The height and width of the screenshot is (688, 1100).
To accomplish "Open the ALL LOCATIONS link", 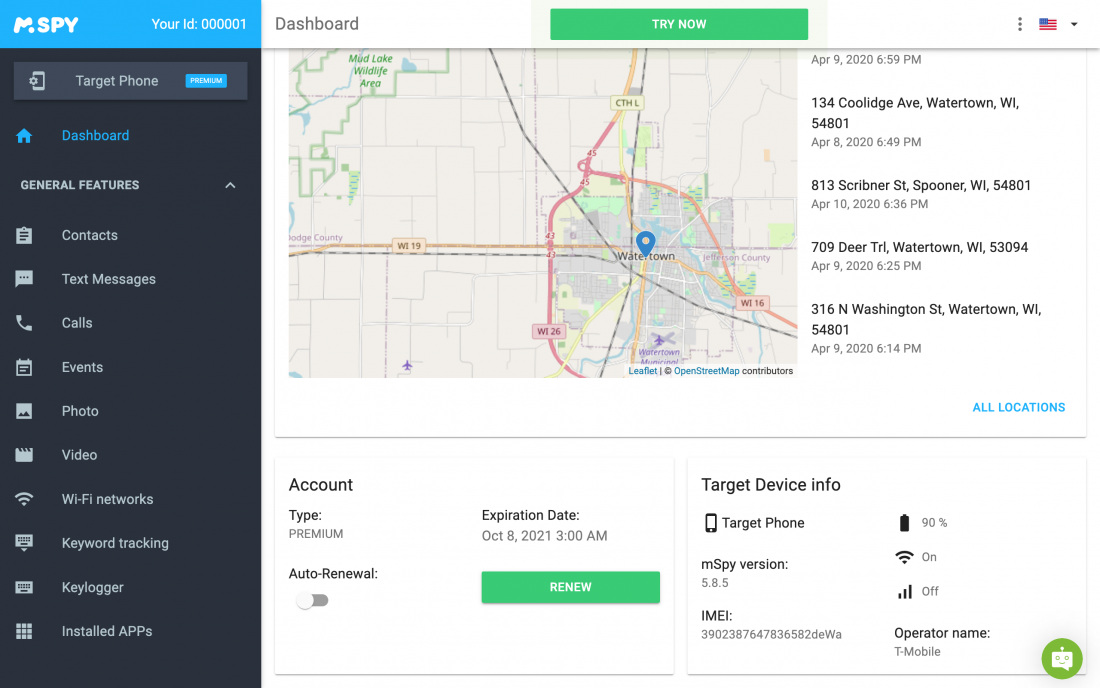I will coord(1019,407).
